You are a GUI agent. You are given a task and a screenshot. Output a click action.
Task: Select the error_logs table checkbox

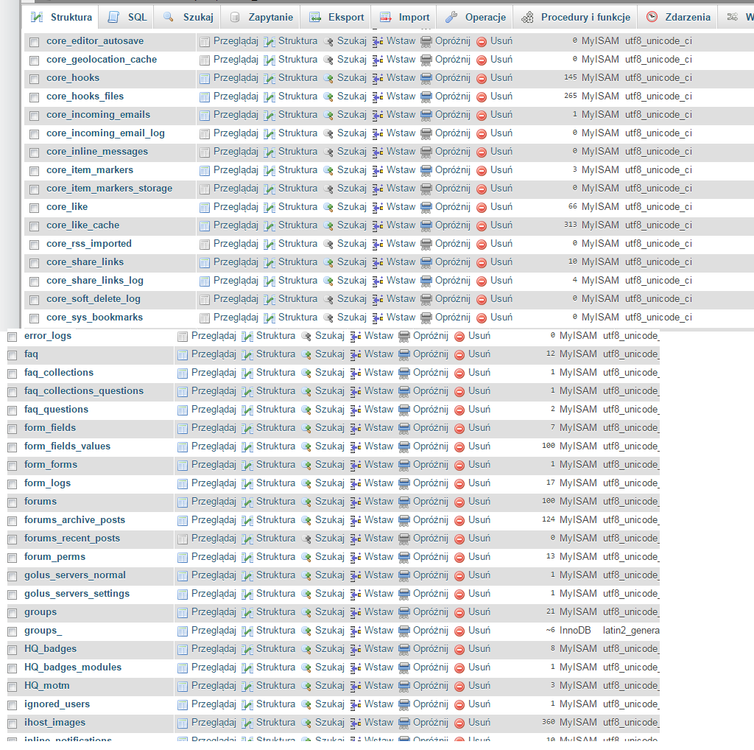(x=12, y=337)
